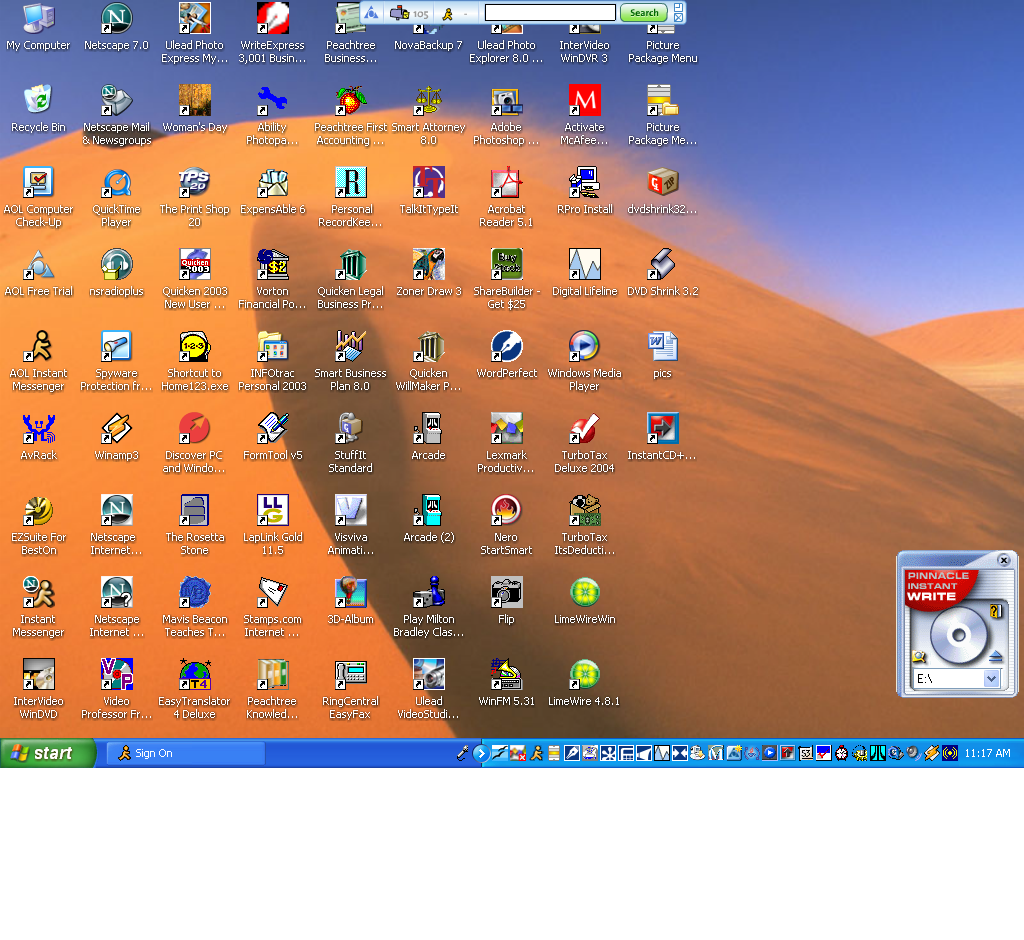Expand hidden system tray icons arrow
The image size is (1024, 940).
[x=481, y=753]
